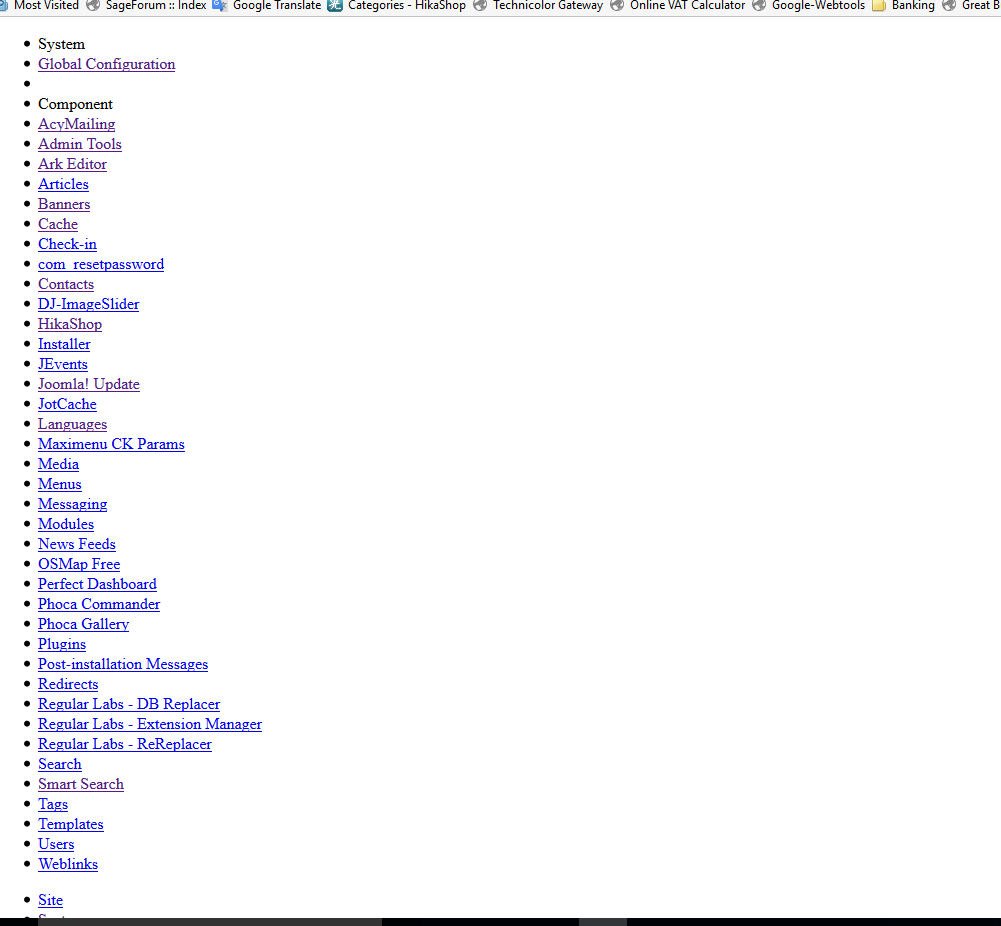This screenshot has width=1001, height=926.
Task: Open Online VAT Calculator bookmark
Action: [x=688, y=5]
